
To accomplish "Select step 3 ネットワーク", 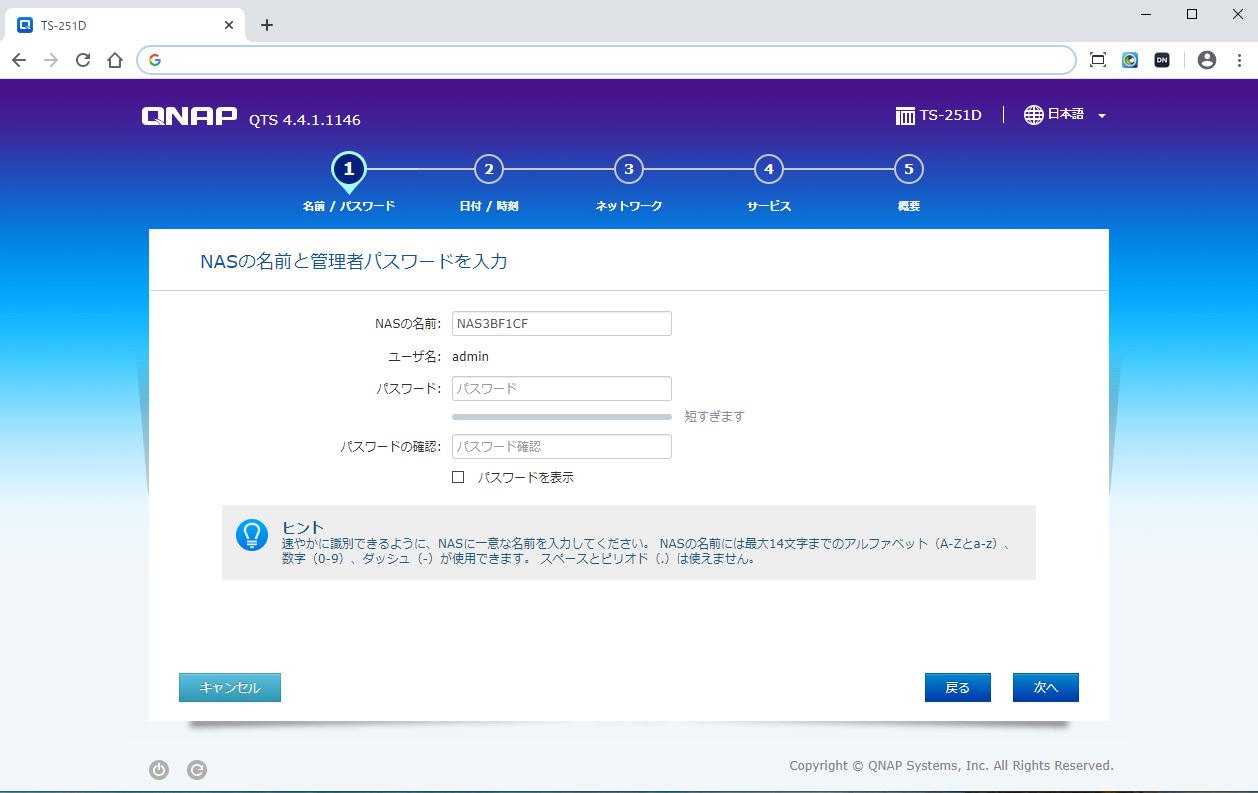I will click(628, 170).
